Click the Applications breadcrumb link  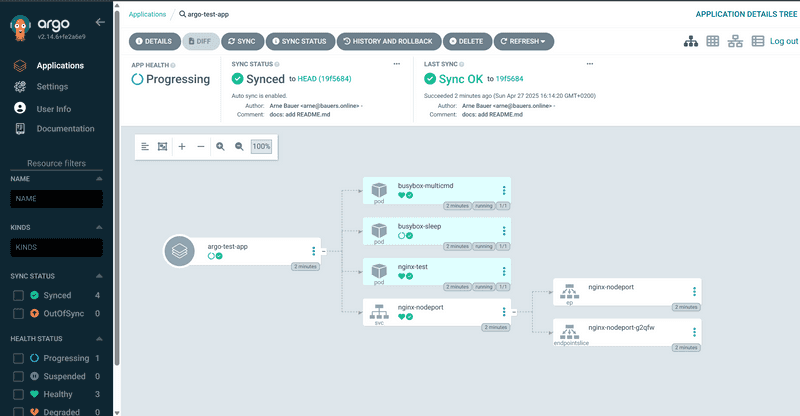147,14
